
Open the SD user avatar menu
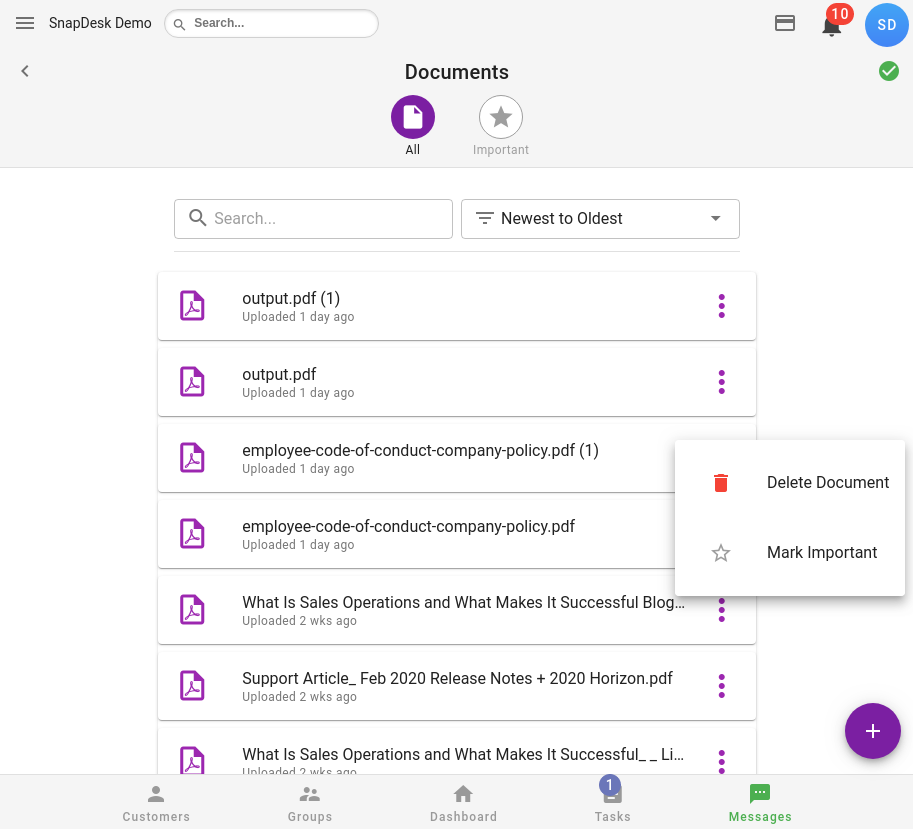tap(886, 24)
